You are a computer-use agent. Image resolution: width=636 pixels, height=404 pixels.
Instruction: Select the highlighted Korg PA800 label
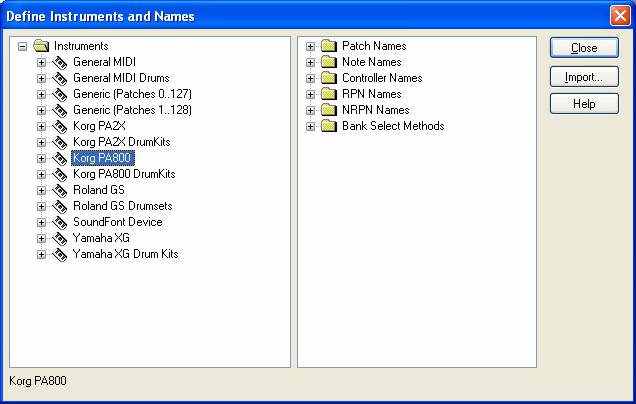point(103,158)
